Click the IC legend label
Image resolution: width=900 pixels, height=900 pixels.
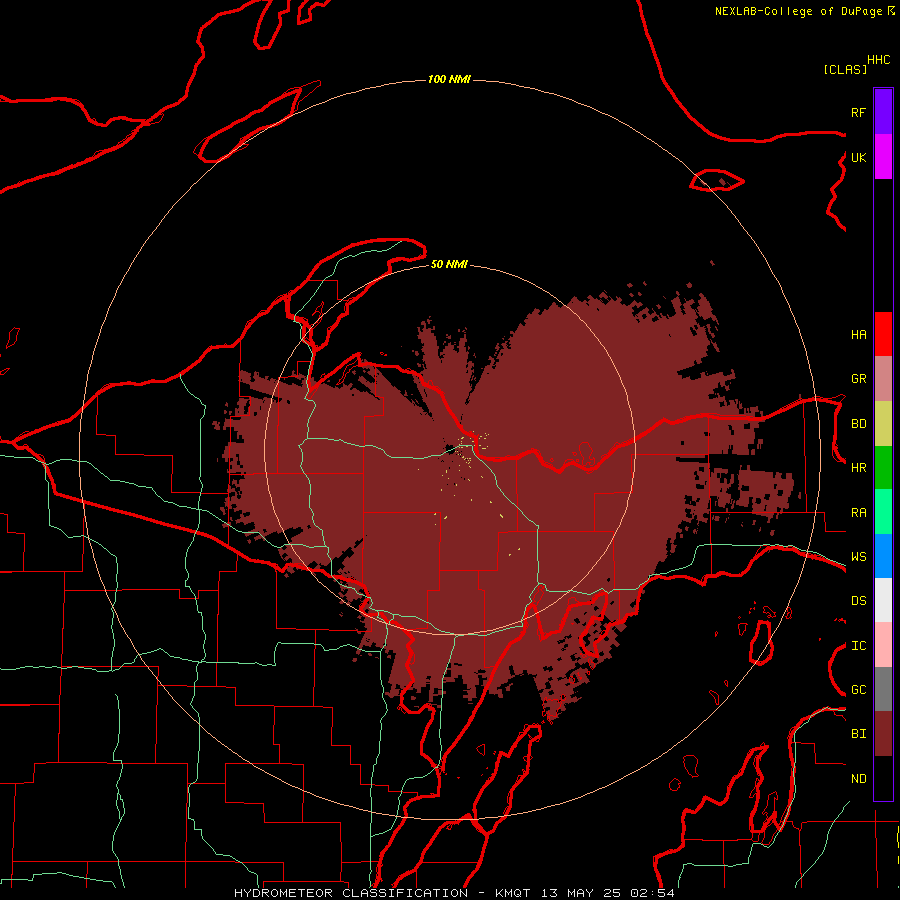click(x=858, y=646)
